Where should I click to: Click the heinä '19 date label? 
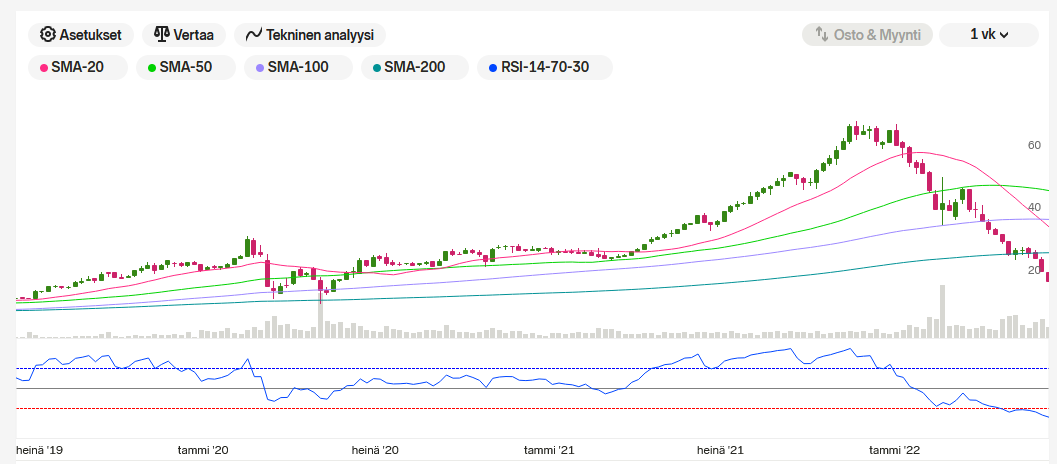pyautogui.click(x=39, y=451)
